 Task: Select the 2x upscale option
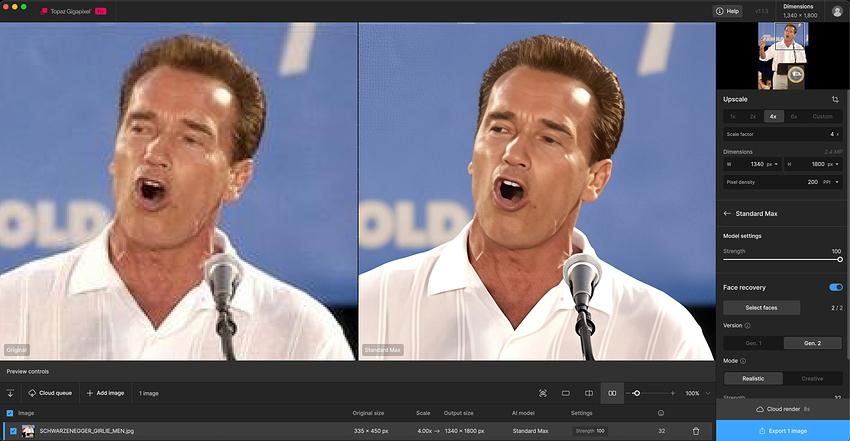tap(752, 116)
